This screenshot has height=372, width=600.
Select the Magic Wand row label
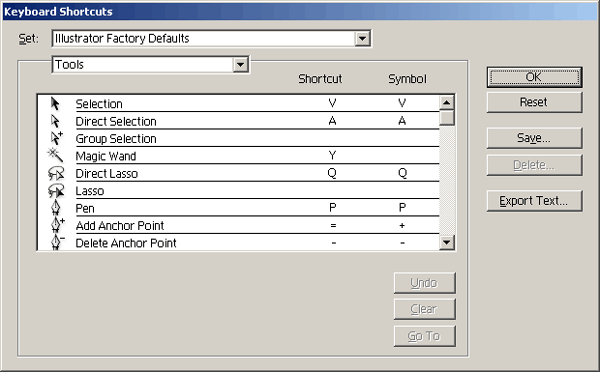pos(106,157)
